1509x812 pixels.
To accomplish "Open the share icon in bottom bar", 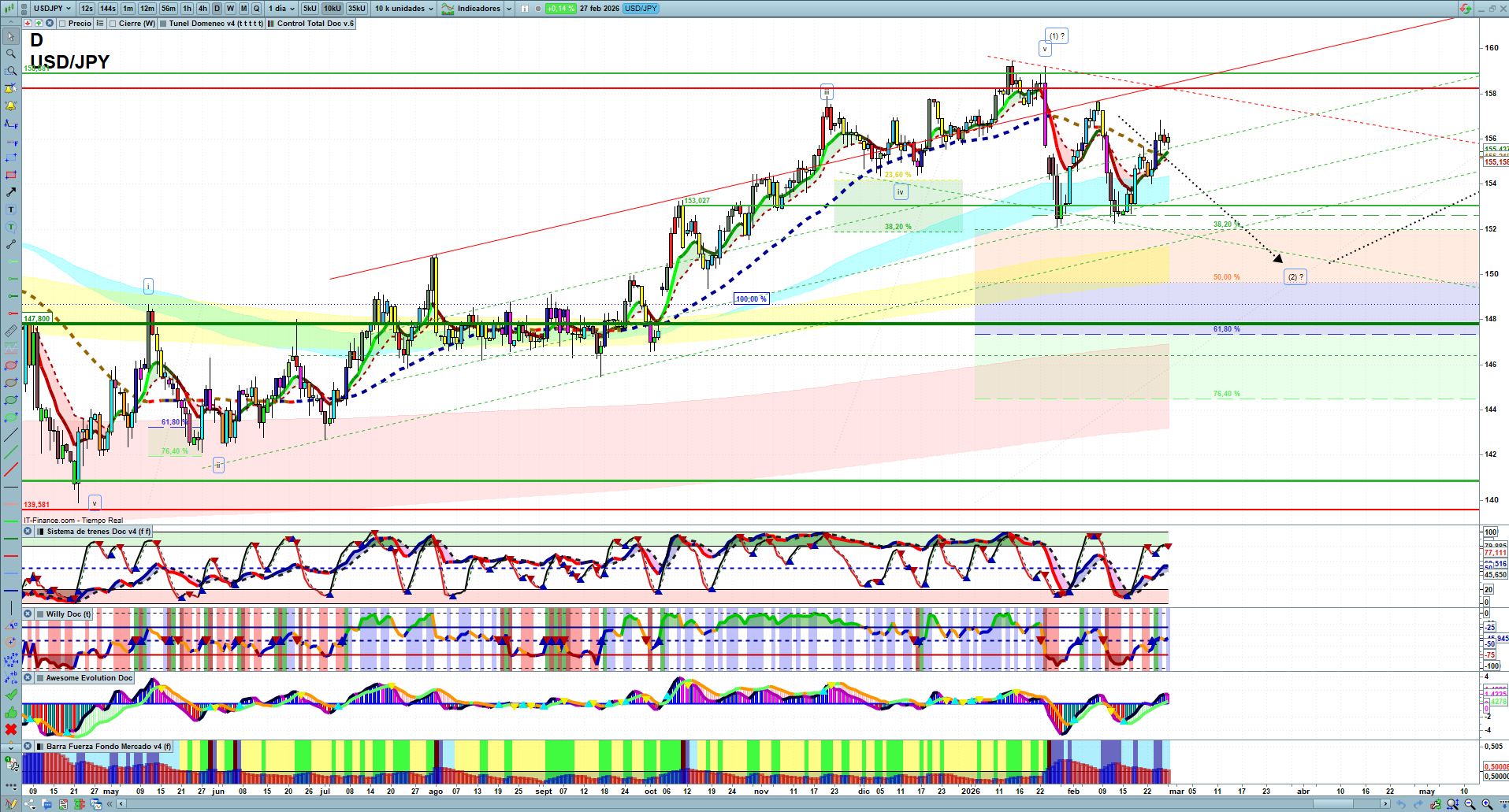I will point(30,804).
